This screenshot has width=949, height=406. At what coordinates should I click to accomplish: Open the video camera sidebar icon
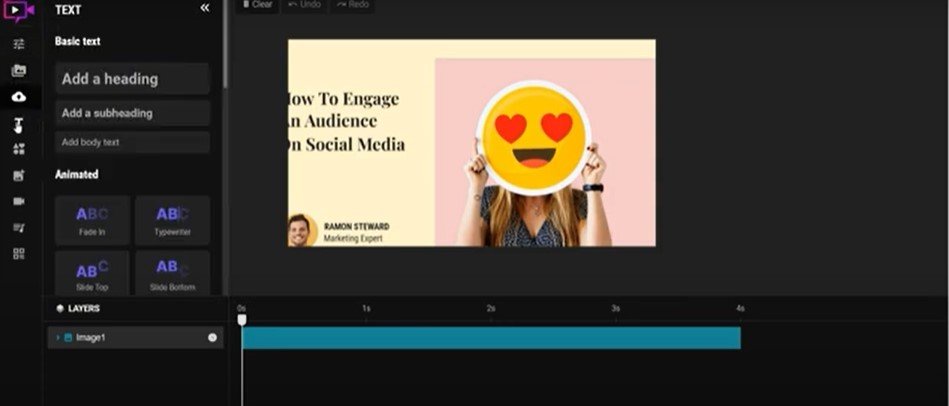[x=19, y=201]
